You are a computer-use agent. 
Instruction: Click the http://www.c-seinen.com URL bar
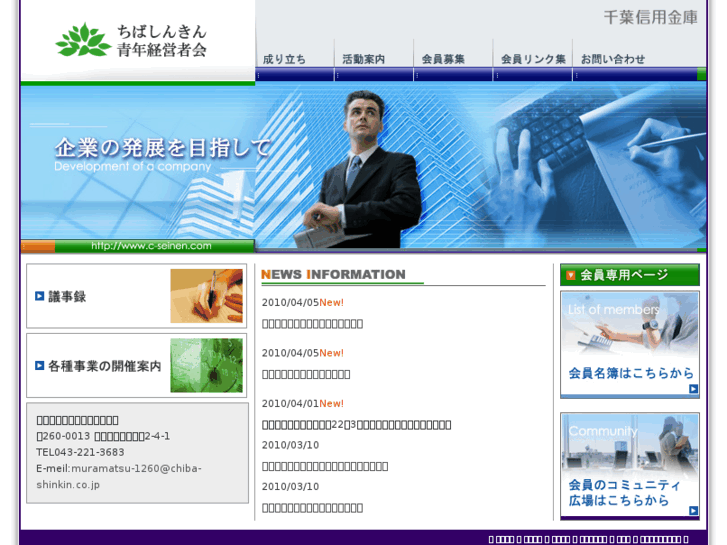(151, 246)
